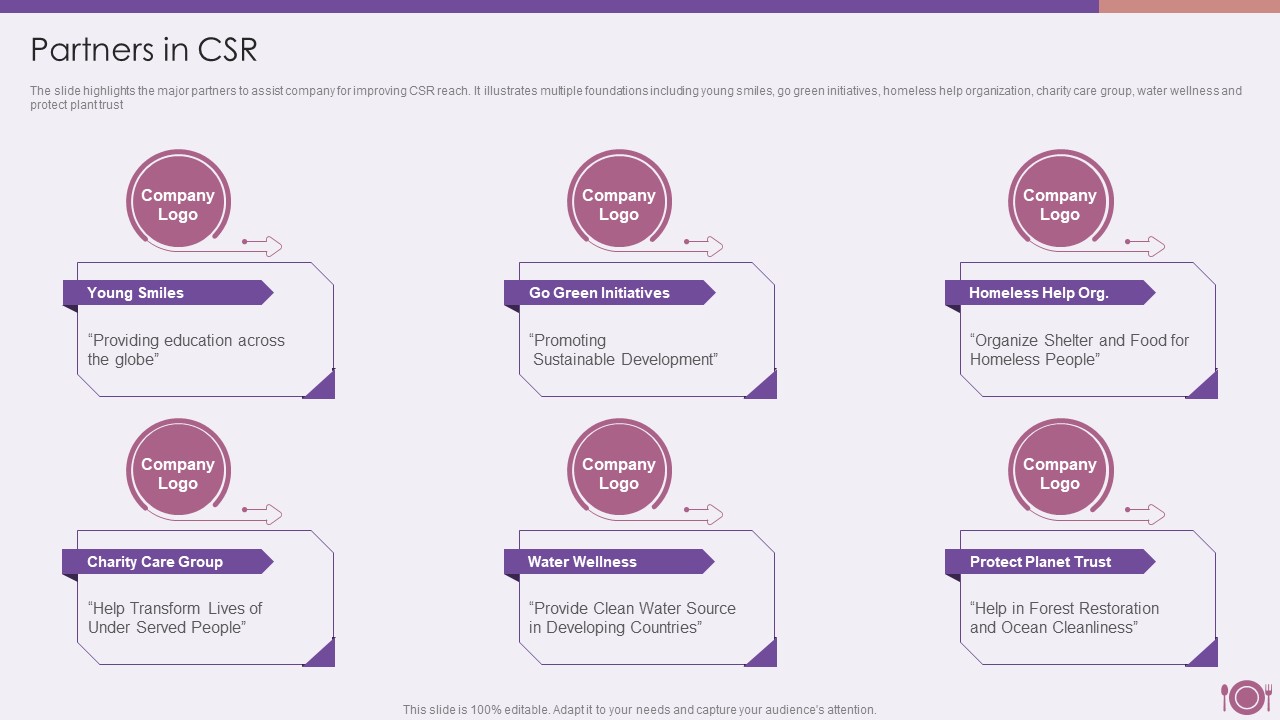Image resolution: width=1280 pixels, height=720 pixels.
Task: Click the 'Promoting Sustainable Development' quote
Action: [623, 350]
